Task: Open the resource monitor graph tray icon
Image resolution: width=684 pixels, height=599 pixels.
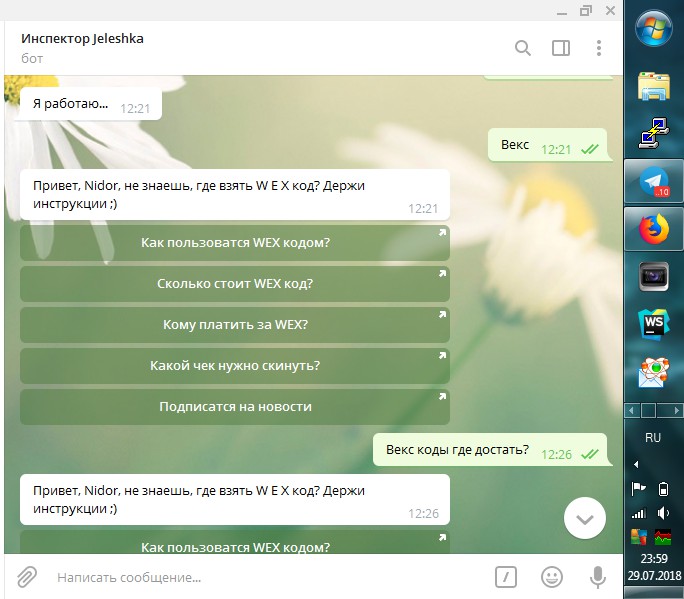Action: [x=663, y=537]
